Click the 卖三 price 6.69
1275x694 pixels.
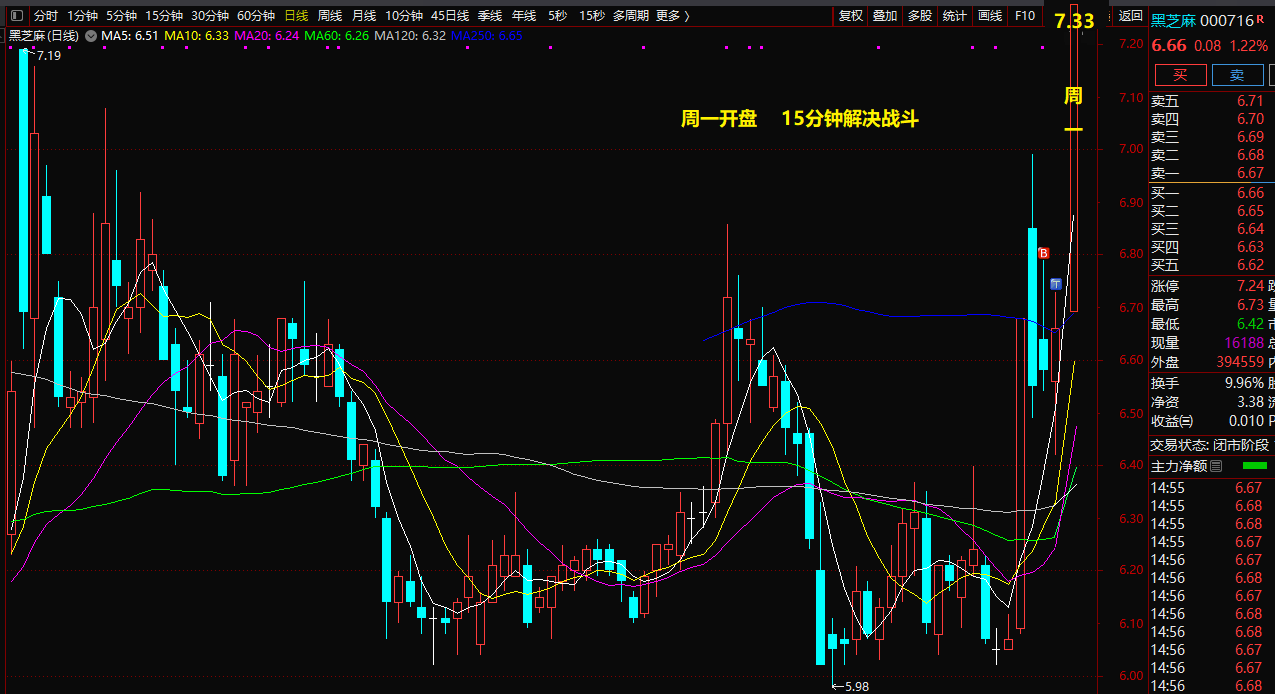(1250, 137)
